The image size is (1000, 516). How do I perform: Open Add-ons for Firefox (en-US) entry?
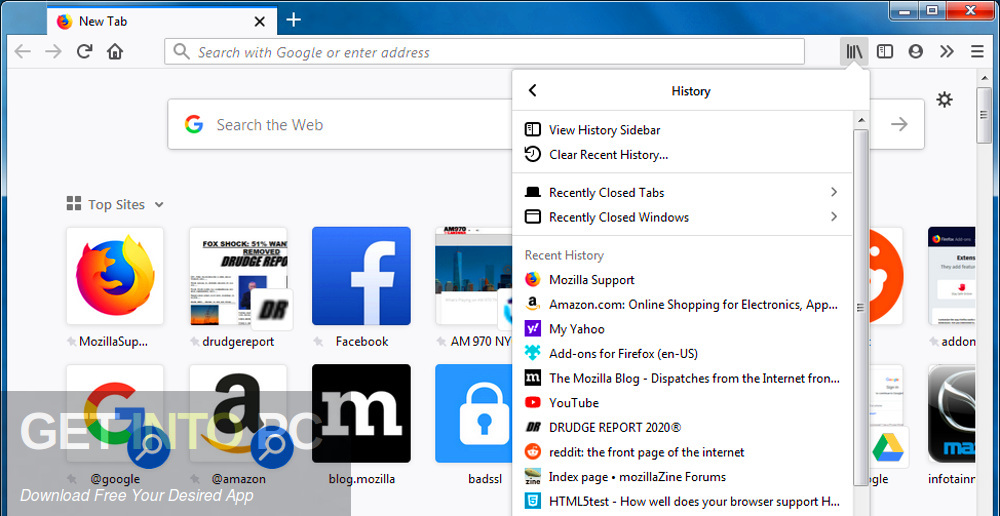682,353
